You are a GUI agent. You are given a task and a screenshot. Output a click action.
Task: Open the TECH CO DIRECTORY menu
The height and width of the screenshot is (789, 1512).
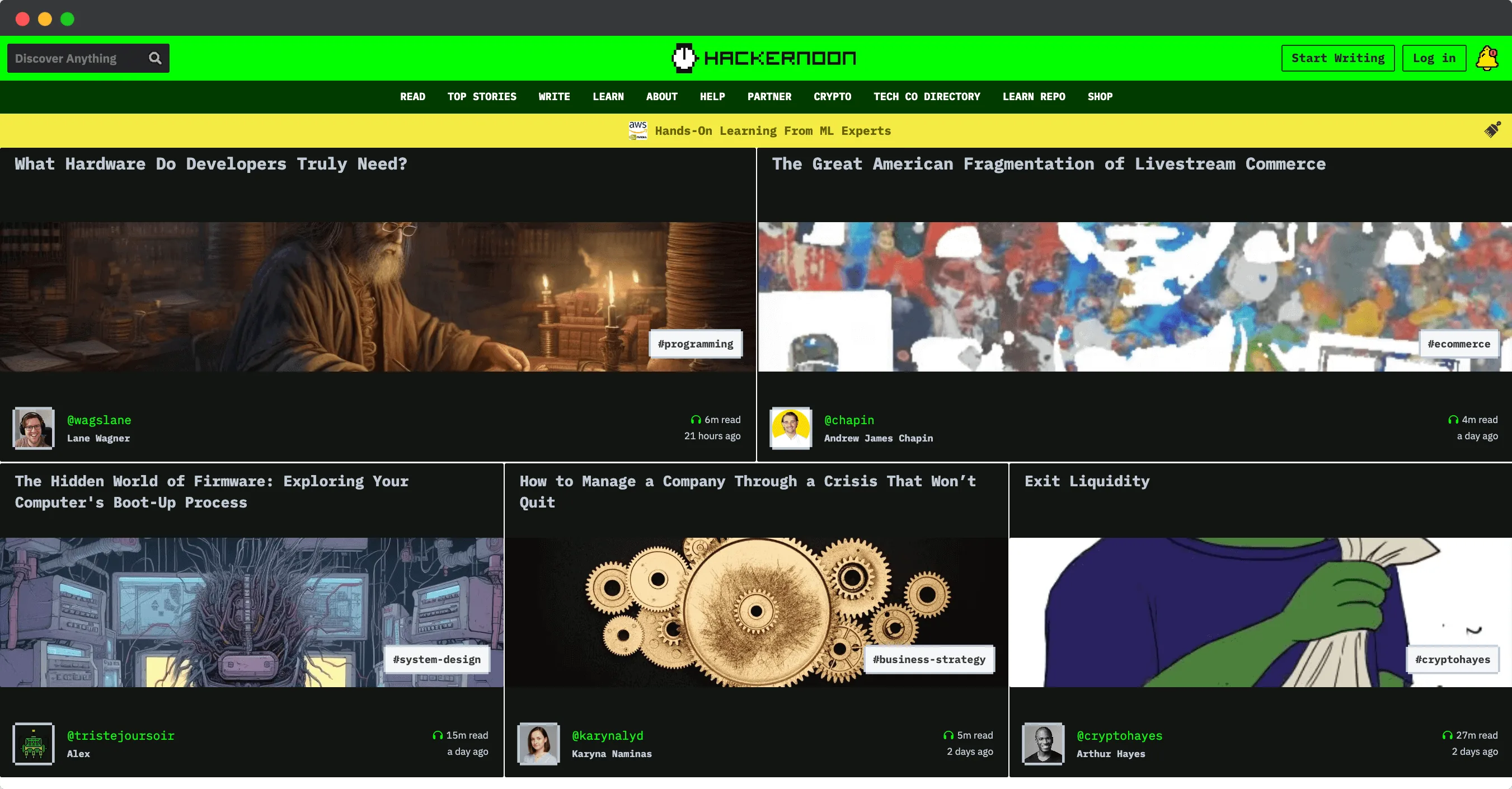coord(927,97)
